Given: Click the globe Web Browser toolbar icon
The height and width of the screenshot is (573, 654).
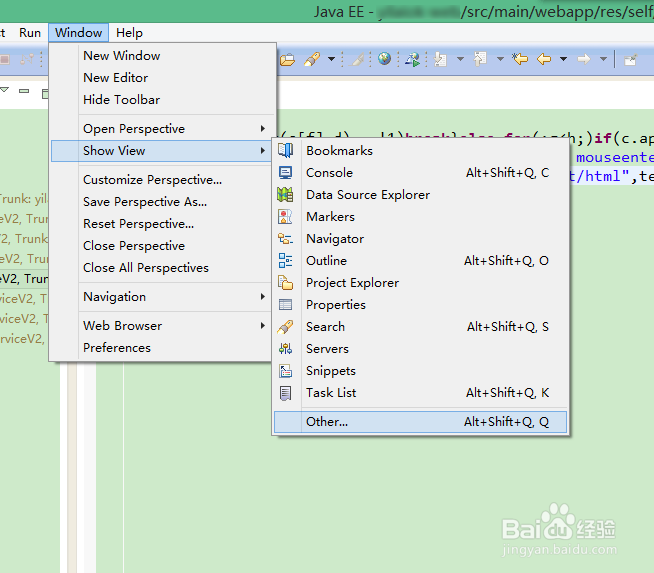Looking at the screenshot, I should 384,59.
